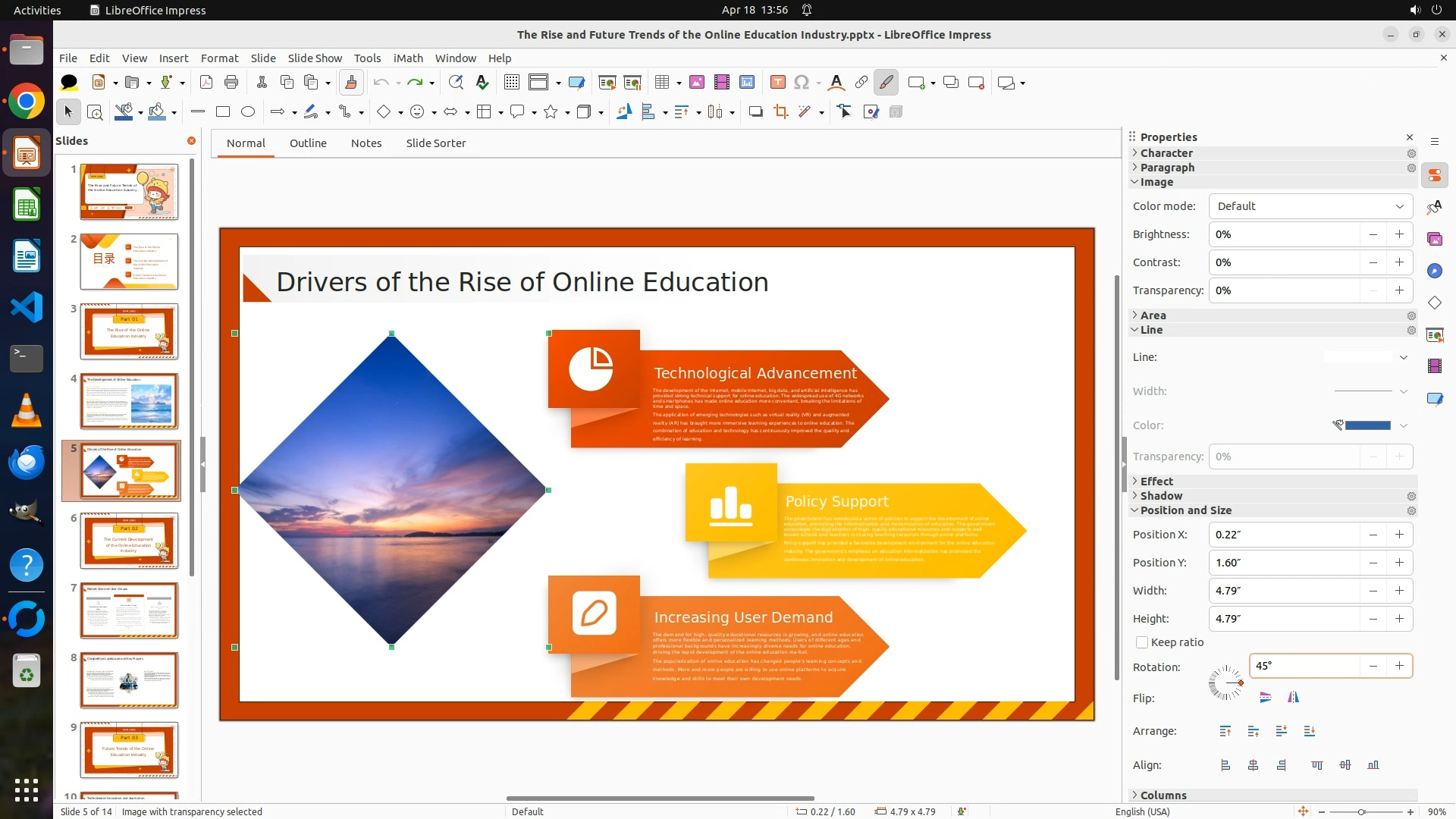Increase the Brightness value with plus

click(x=1399, y=234)
